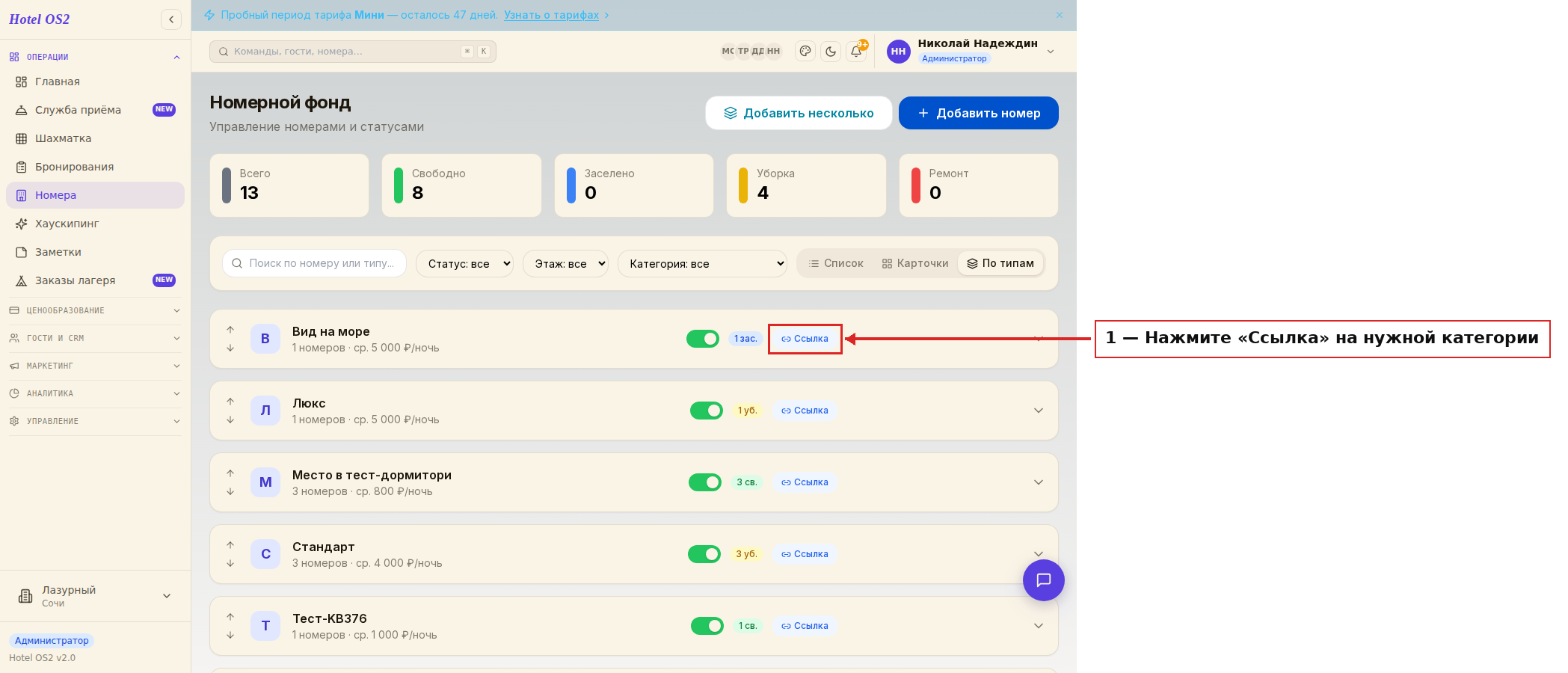Close the trial period banner
Viewport: 1568px width, 673px height.
point(1060,15)
